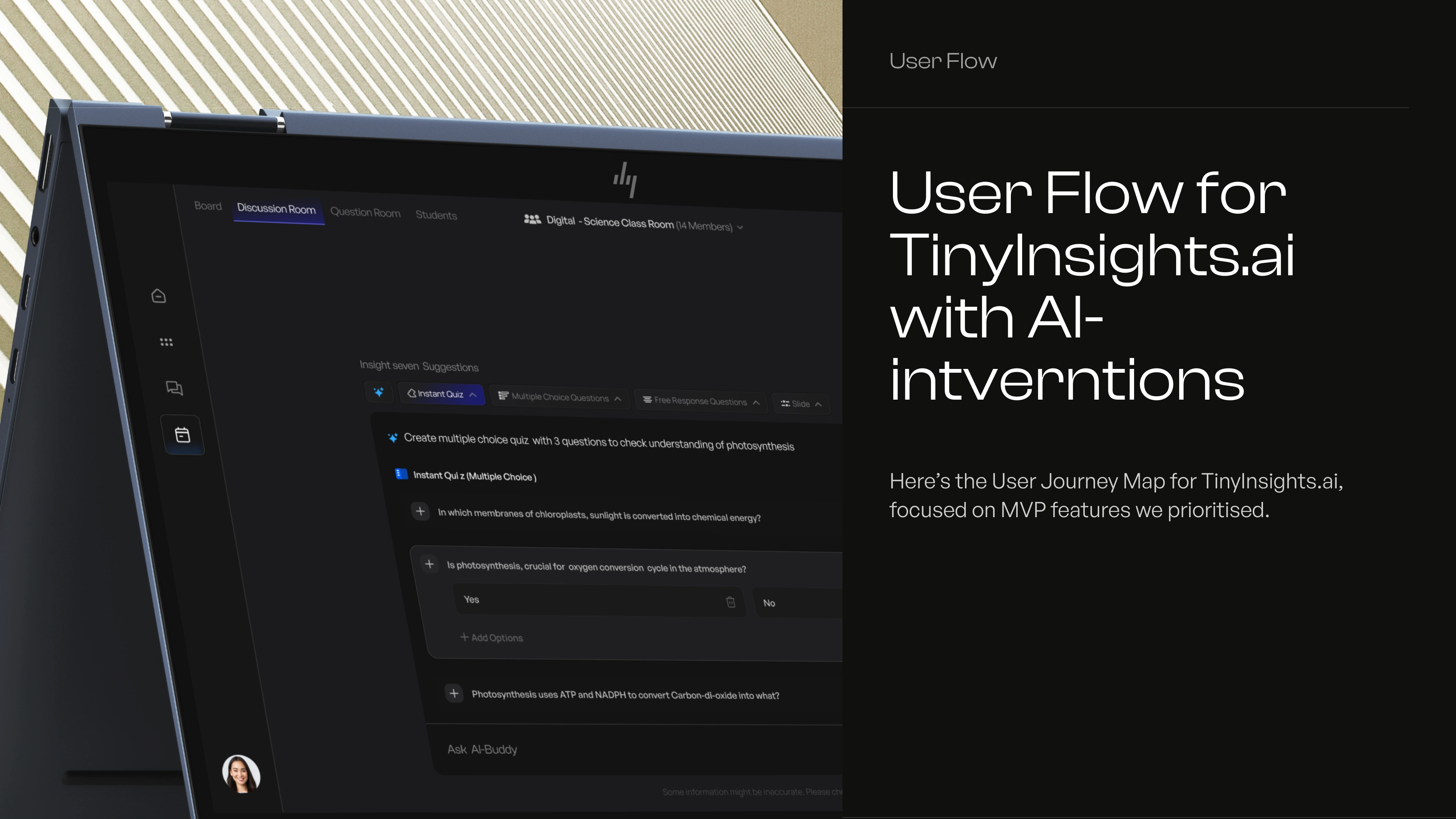Open the Digital Science Class Room dropdown
This screenshot has height=819, width=1456.
[634, 223]
